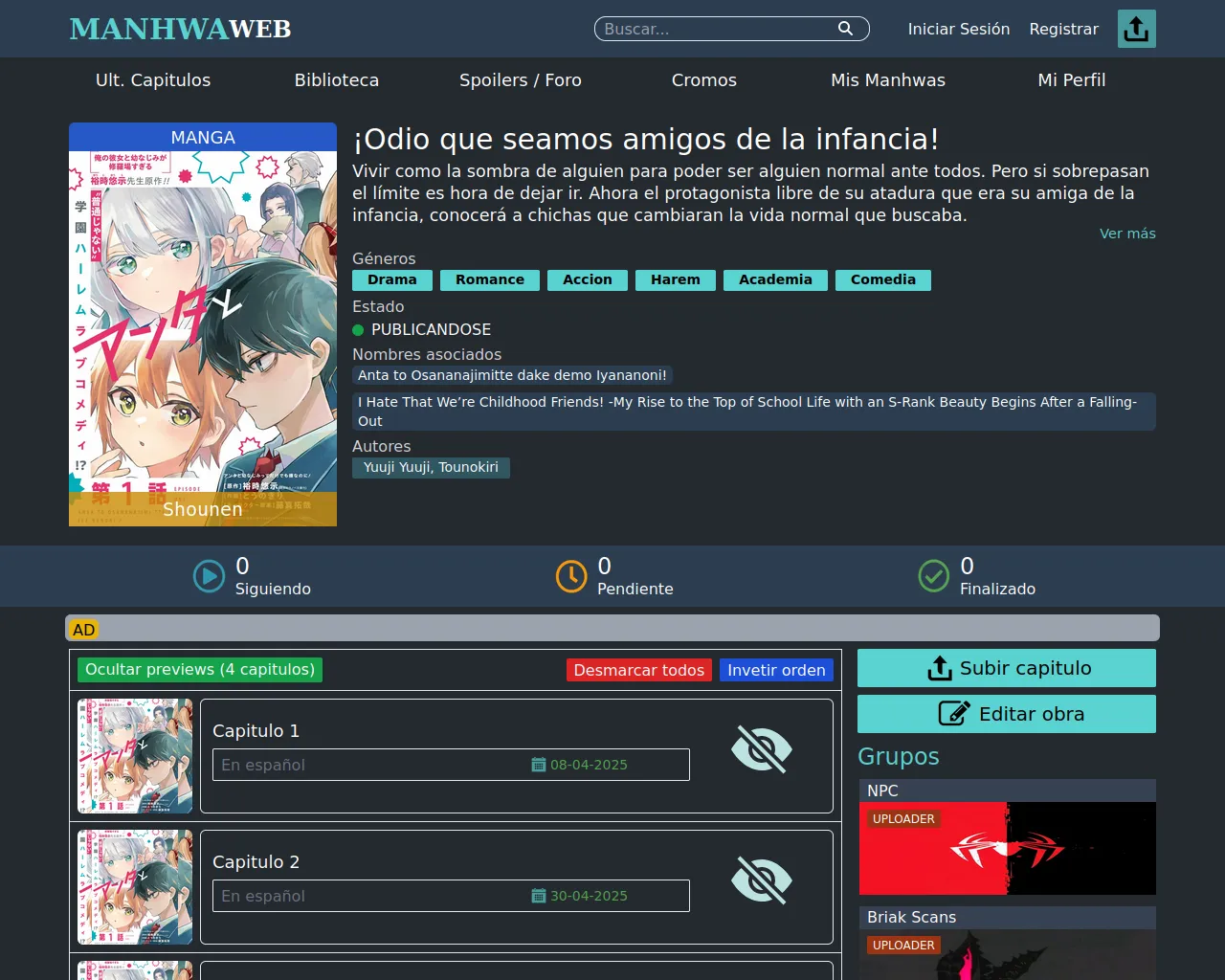Click the 'MANGA' label above the cover
The image size is (1225, 980).
[x=203, y=138]
